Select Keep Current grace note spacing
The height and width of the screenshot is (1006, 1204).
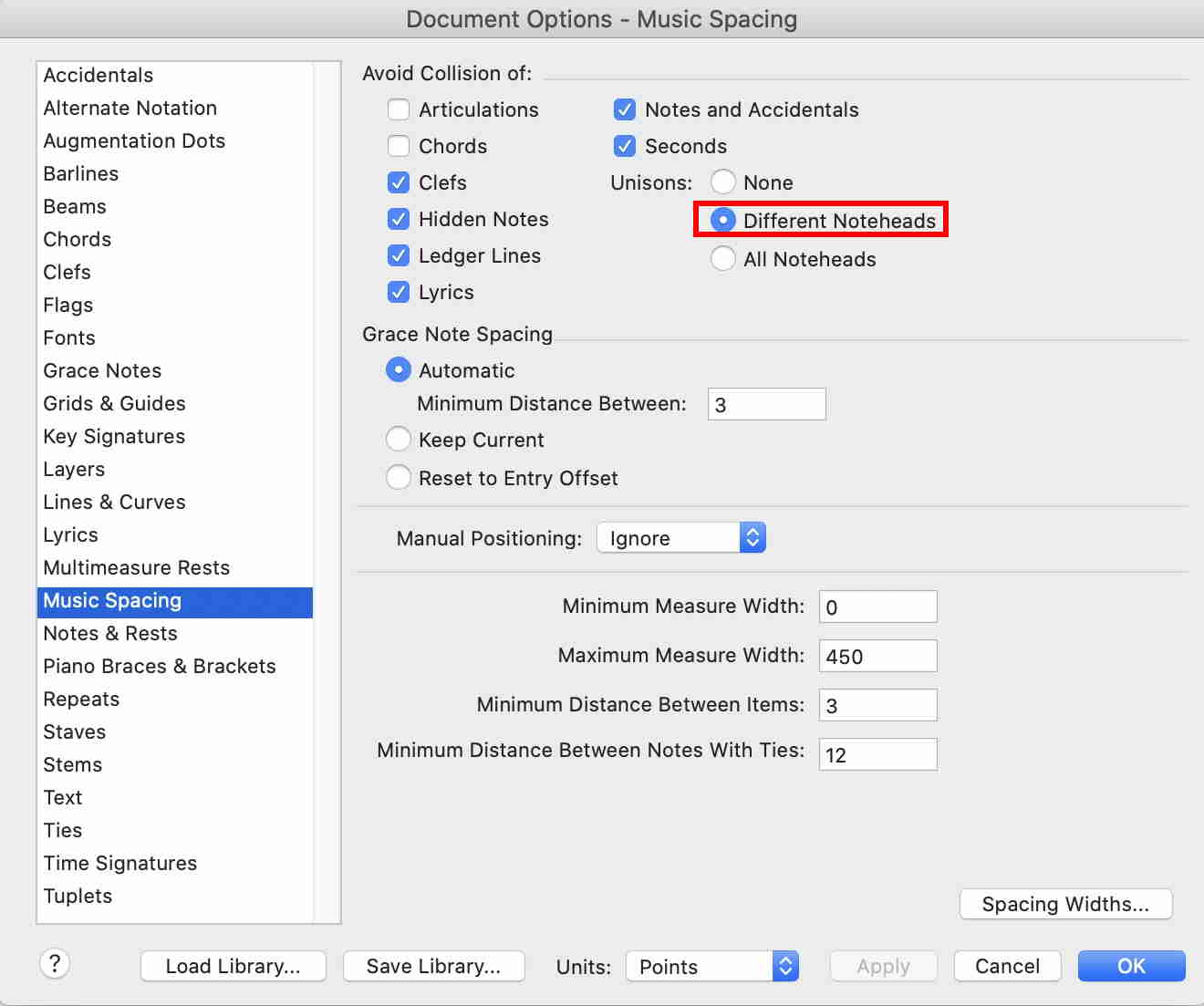tap(399, 440)
